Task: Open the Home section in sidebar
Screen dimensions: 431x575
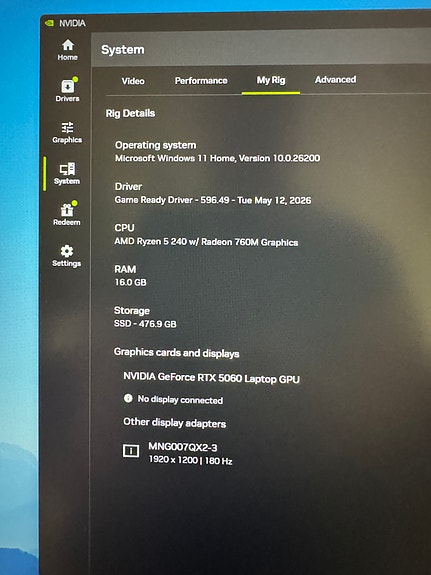Action: tap(67, 50)
